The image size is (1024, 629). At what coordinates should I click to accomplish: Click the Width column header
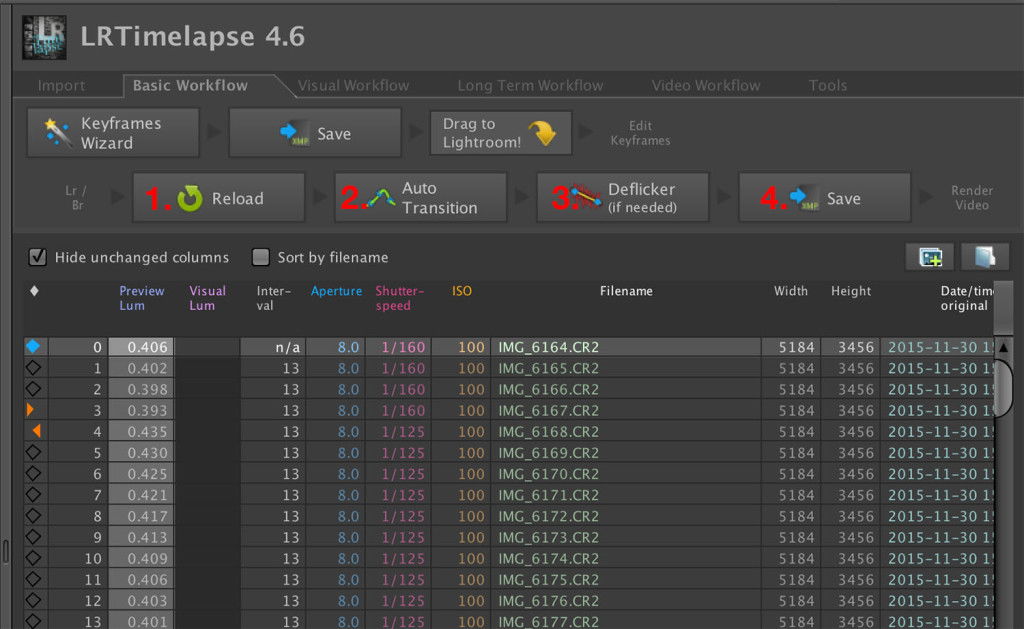(x=791, y=291)
